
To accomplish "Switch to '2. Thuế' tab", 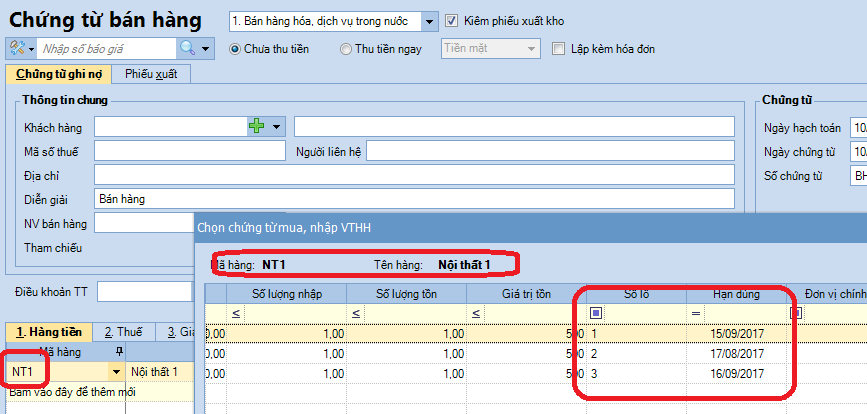I will pyautogui.click(x=123, y=332).
